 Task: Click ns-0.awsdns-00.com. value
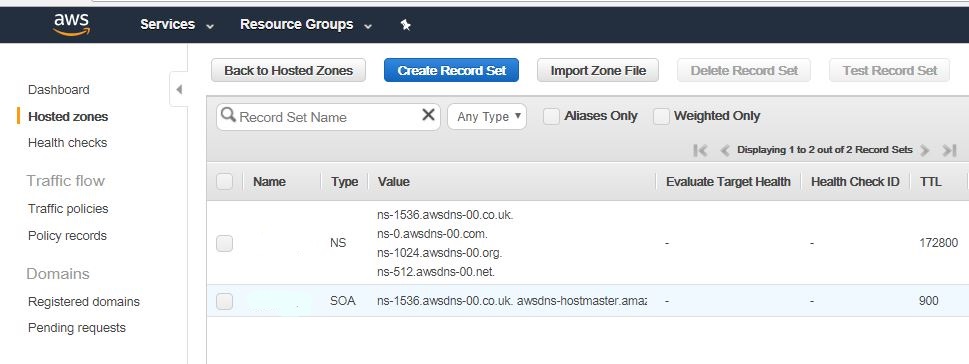tap(432, 234)
